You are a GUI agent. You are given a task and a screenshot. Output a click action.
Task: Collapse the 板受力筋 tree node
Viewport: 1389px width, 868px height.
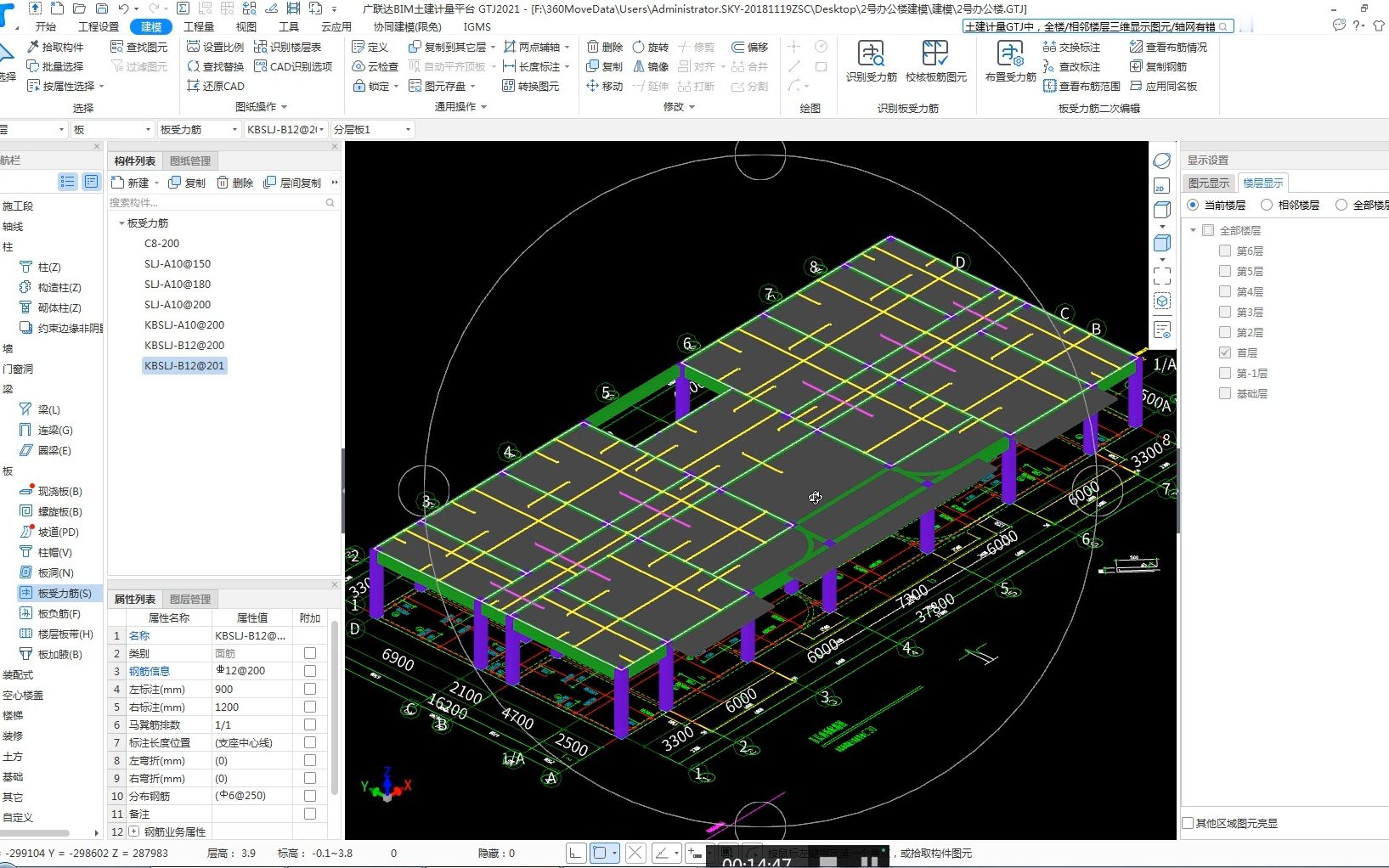click(x=121, y=223)
